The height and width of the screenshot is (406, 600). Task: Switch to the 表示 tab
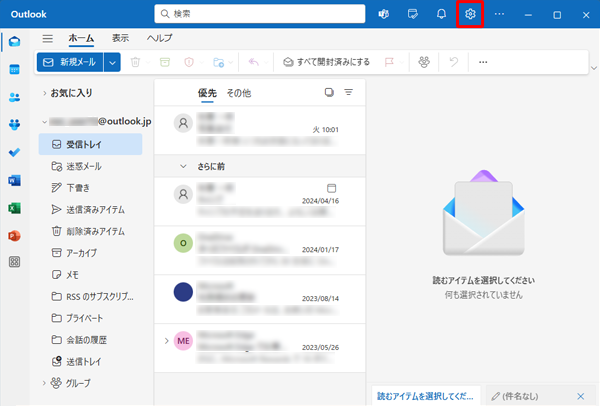pyautogui.click(x=120, y=38)
